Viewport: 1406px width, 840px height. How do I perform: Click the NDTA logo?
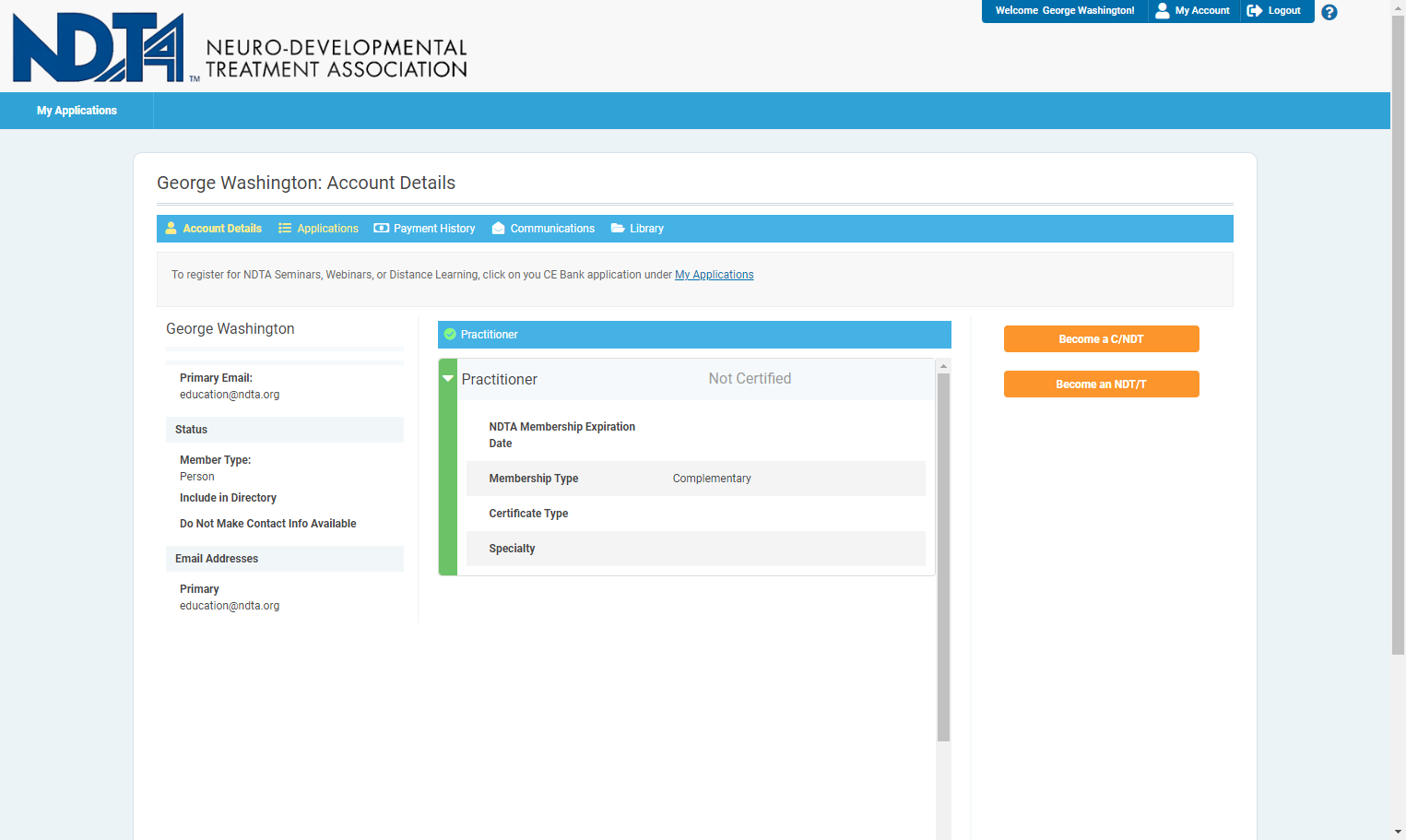240,48
